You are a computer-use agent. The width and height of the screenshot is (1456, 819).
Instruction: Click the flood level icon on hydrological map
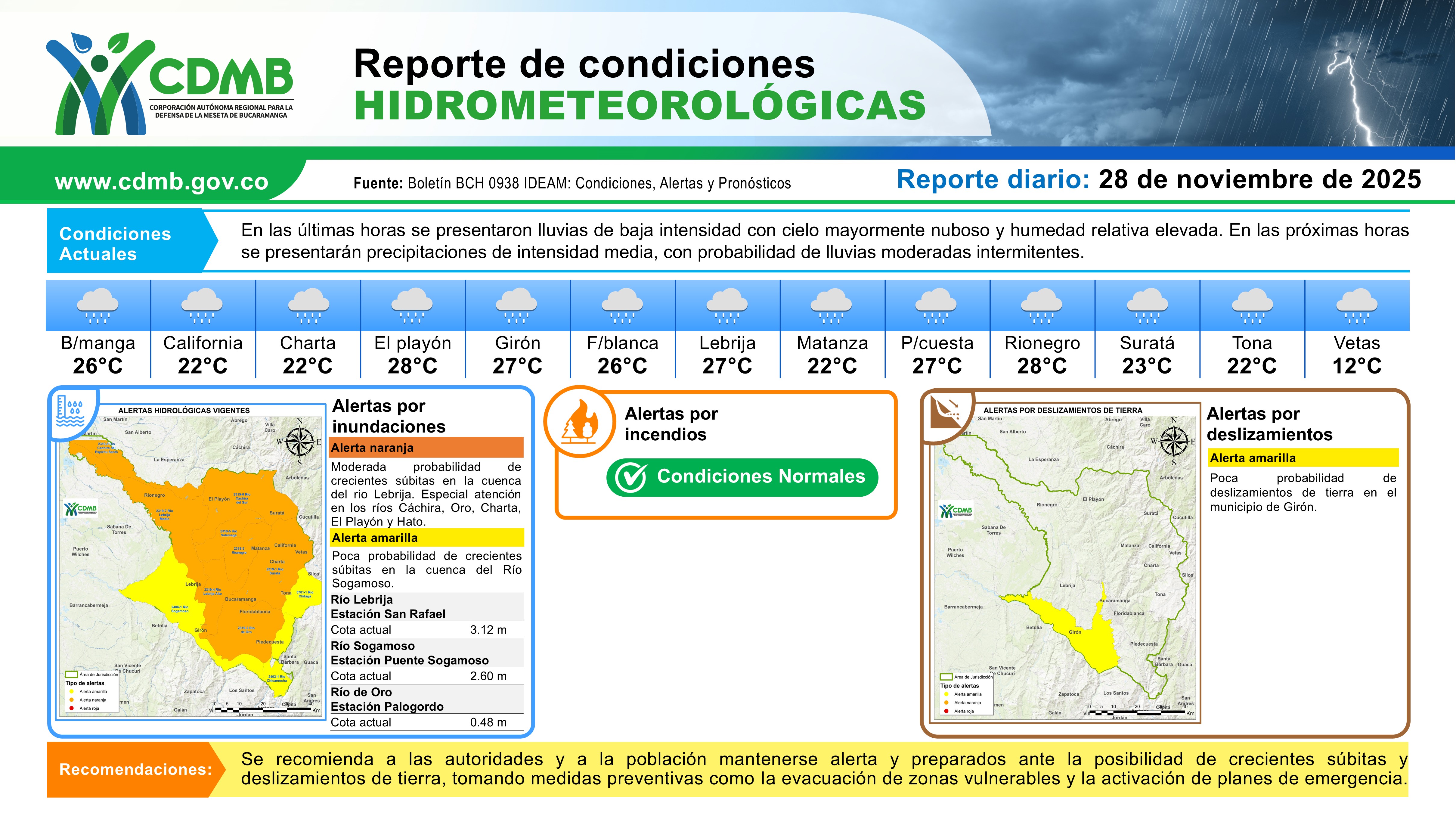pos(71,411)
